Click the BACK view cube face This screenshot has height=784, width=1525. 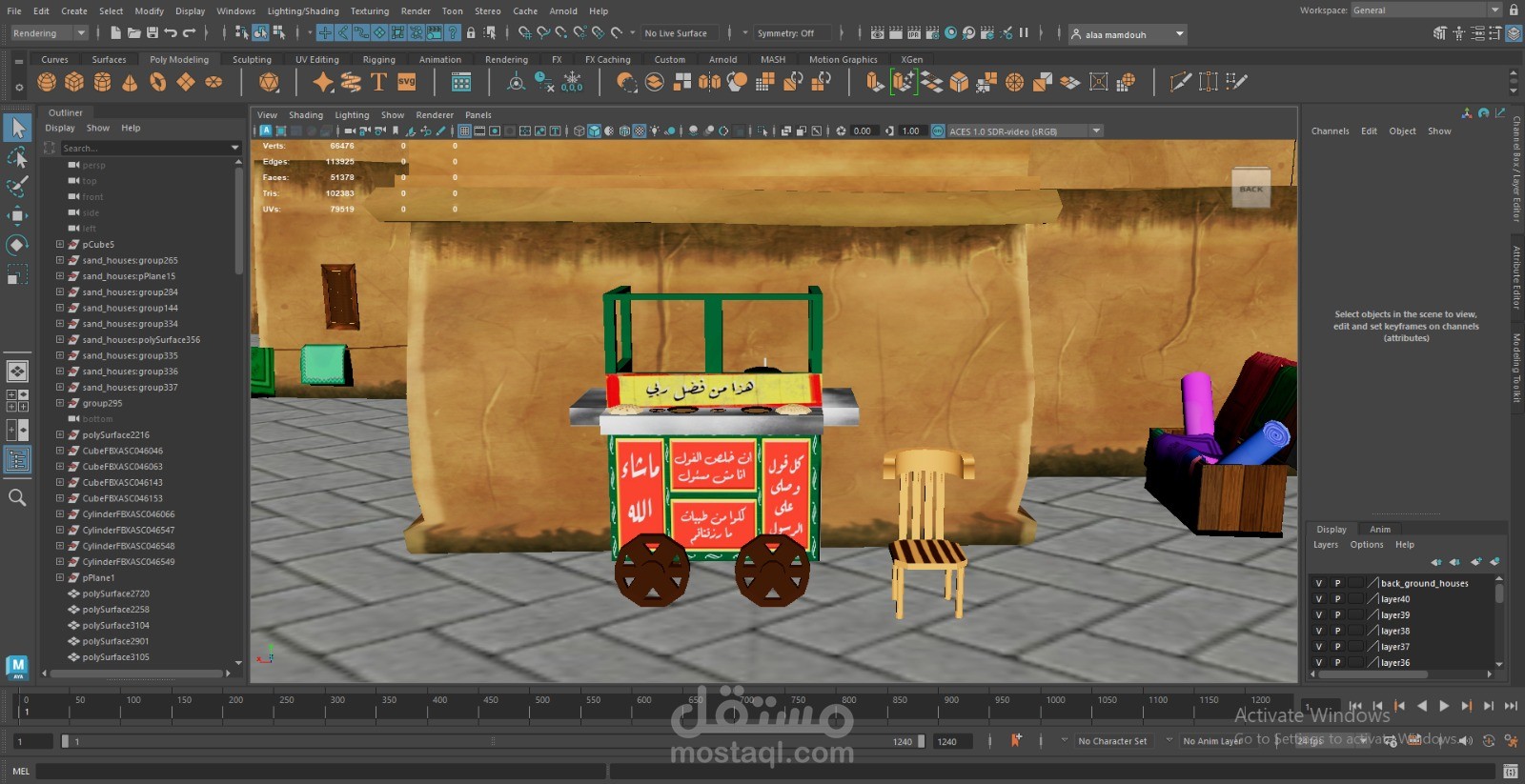tap(1250, 190)
